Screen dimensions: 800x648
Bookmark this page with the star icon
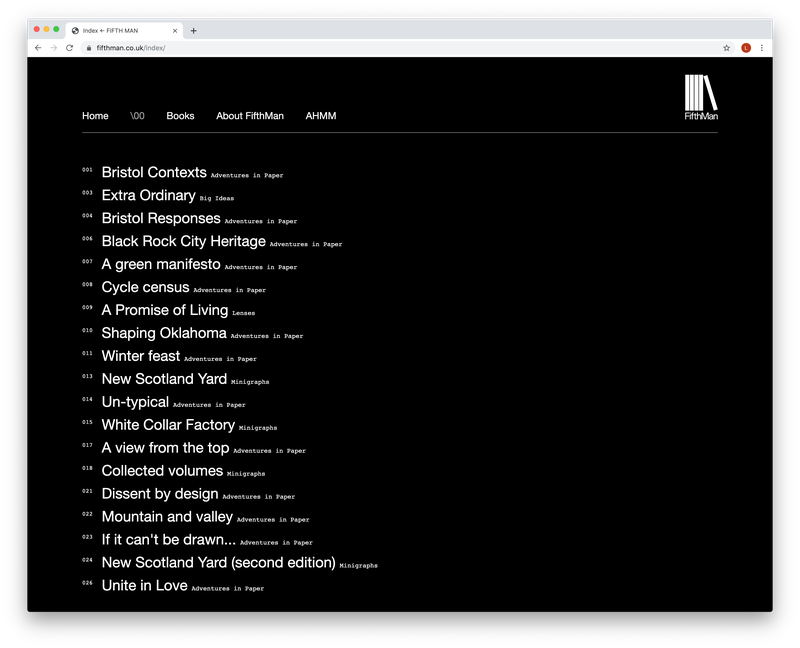click(x=727, y=48)
